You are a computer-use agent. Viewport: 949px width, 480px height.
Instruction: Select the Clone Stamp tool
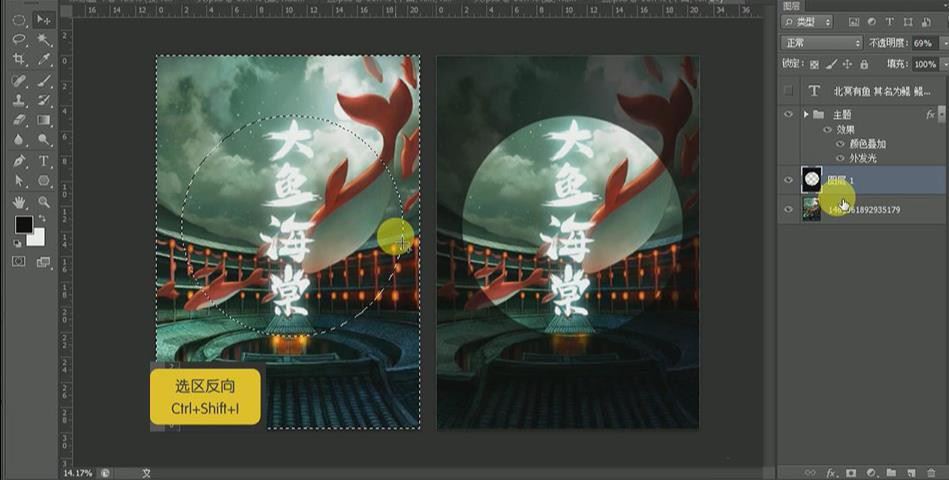point(19,100)
